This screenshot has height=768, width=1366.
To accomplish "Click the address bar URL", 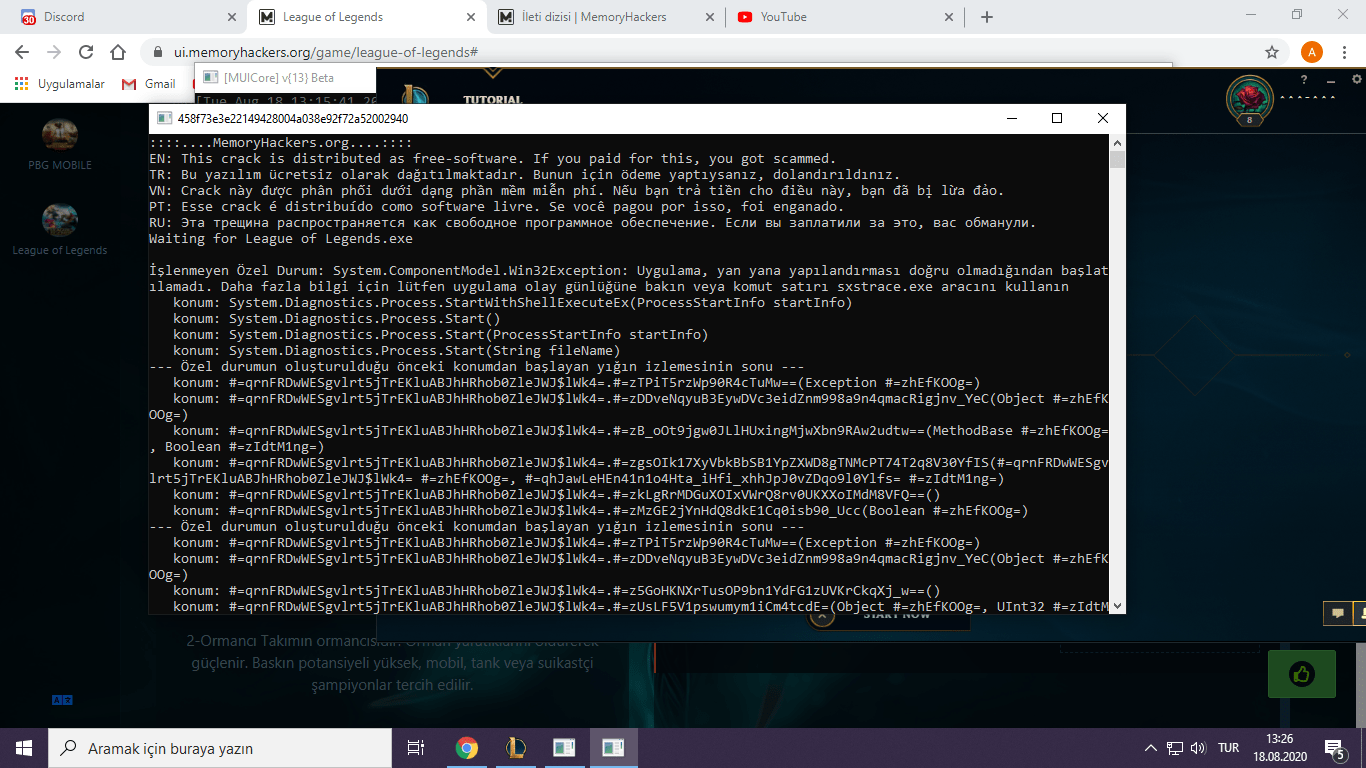I will coord(326,52).
